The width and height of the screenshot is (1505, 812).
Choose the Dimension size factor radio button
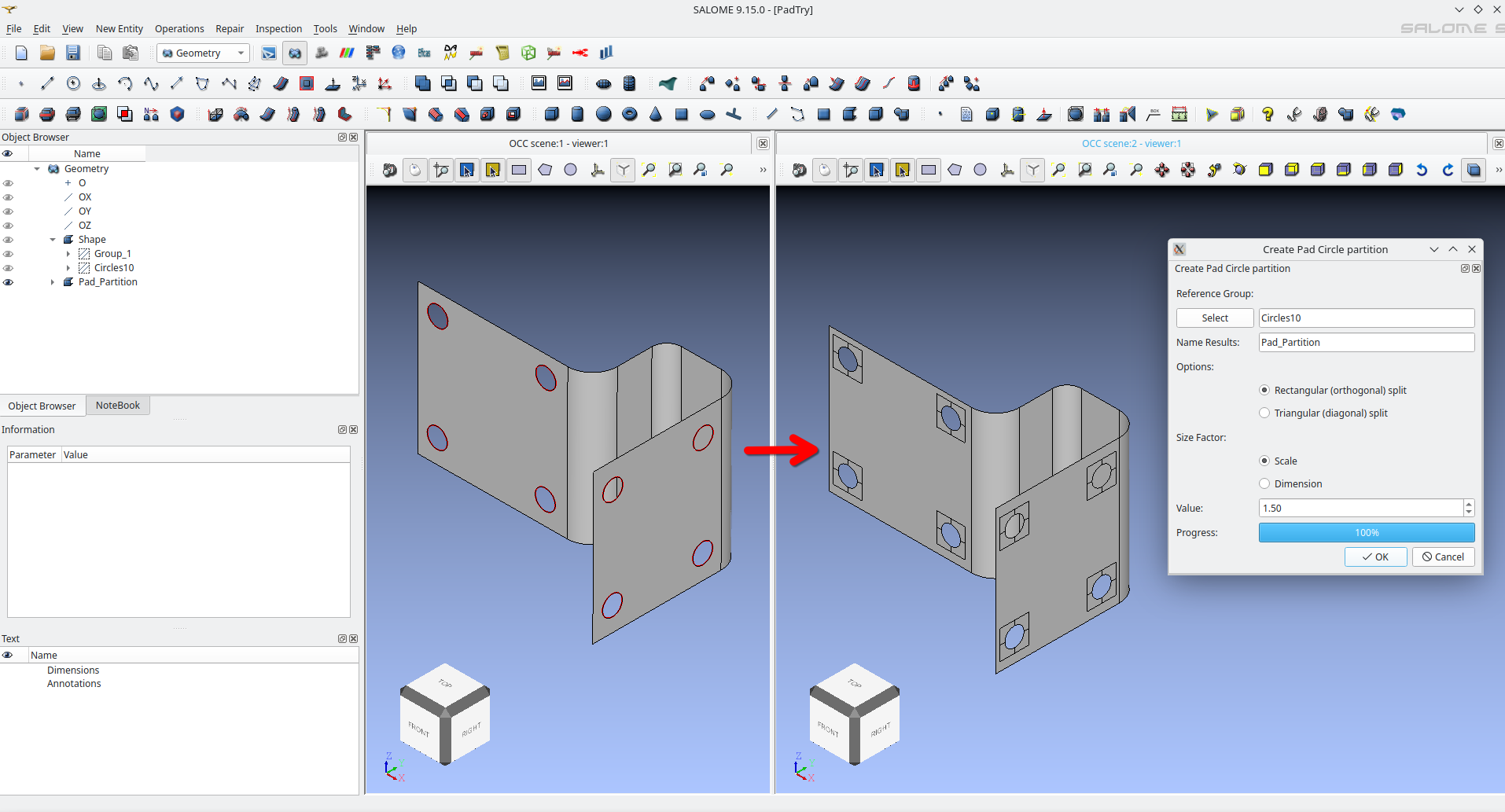1264,483
